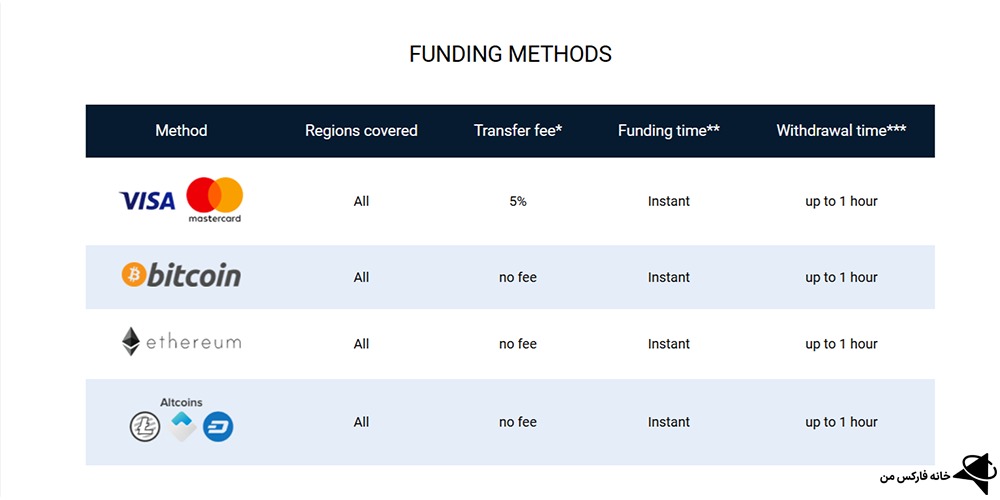Click the Waves diamond altcoin icon
1000x500 pixels.
tap(181, 427)
